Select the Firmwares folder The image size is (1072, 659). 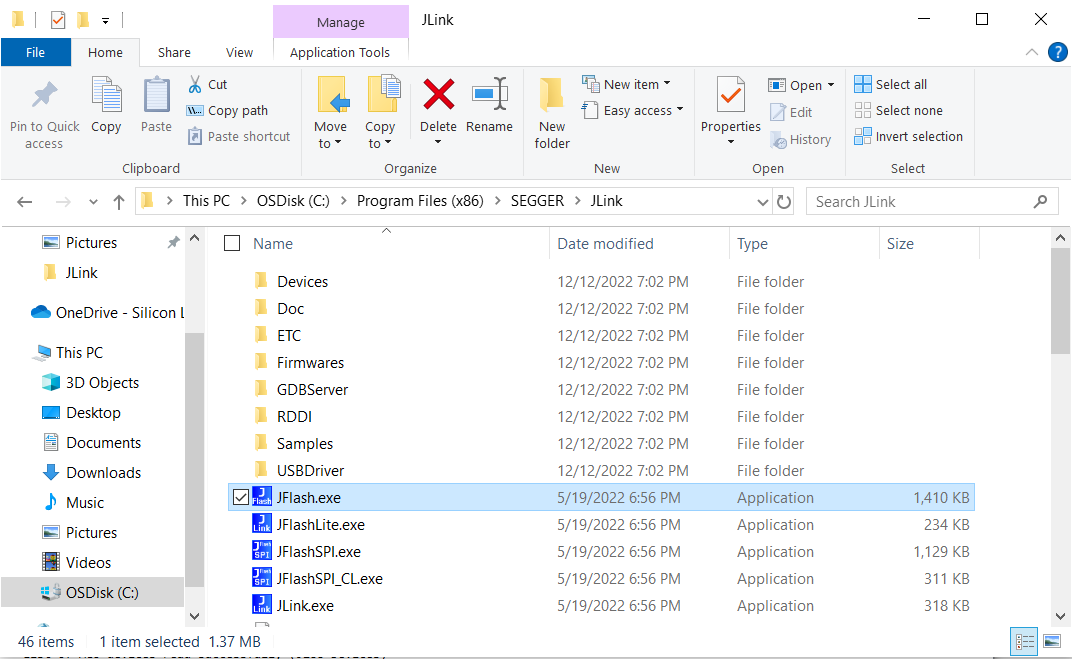pyautogui.click(x=310, y=362)
